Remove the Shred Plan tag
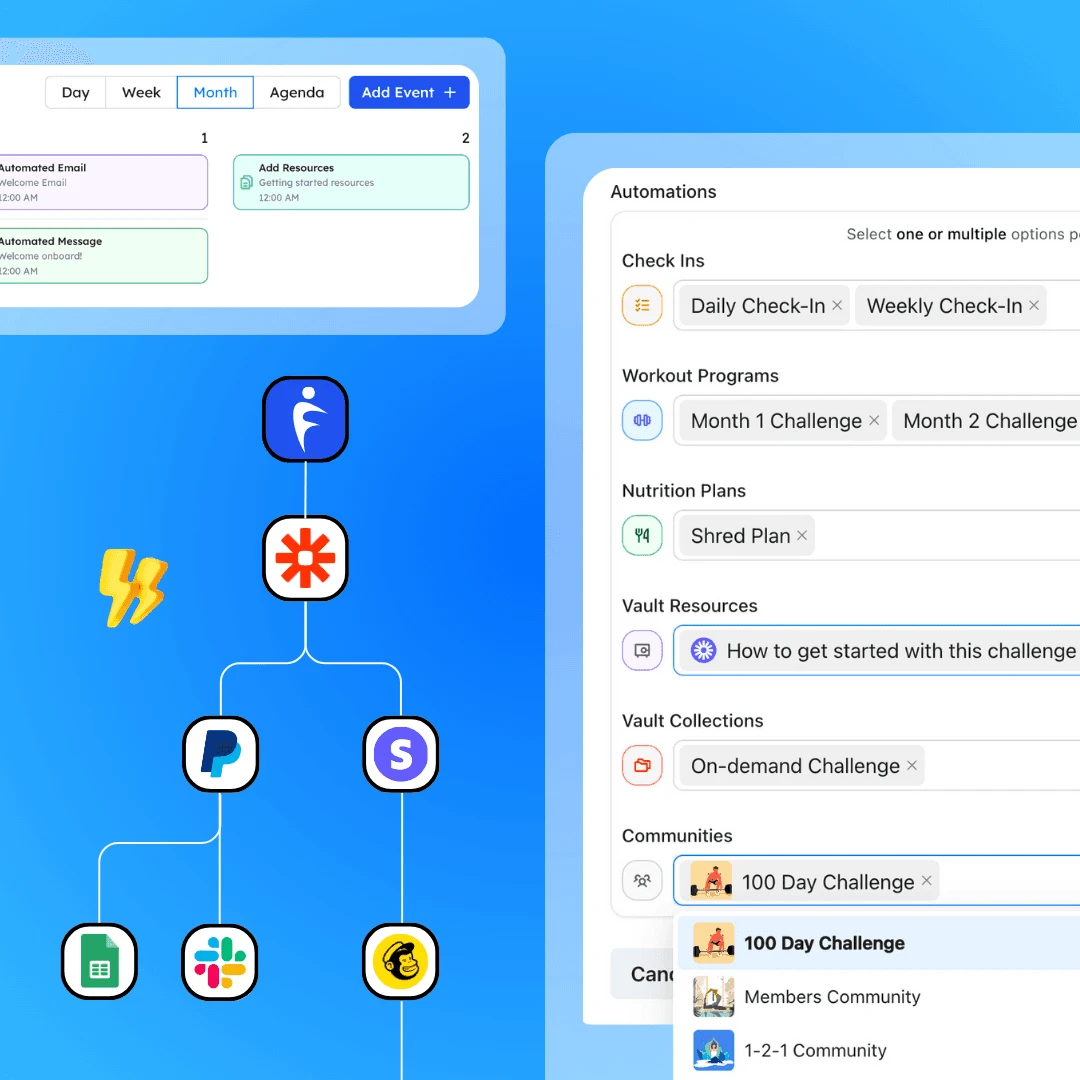Screen dimensions: 1080x1080 [802, 535]
